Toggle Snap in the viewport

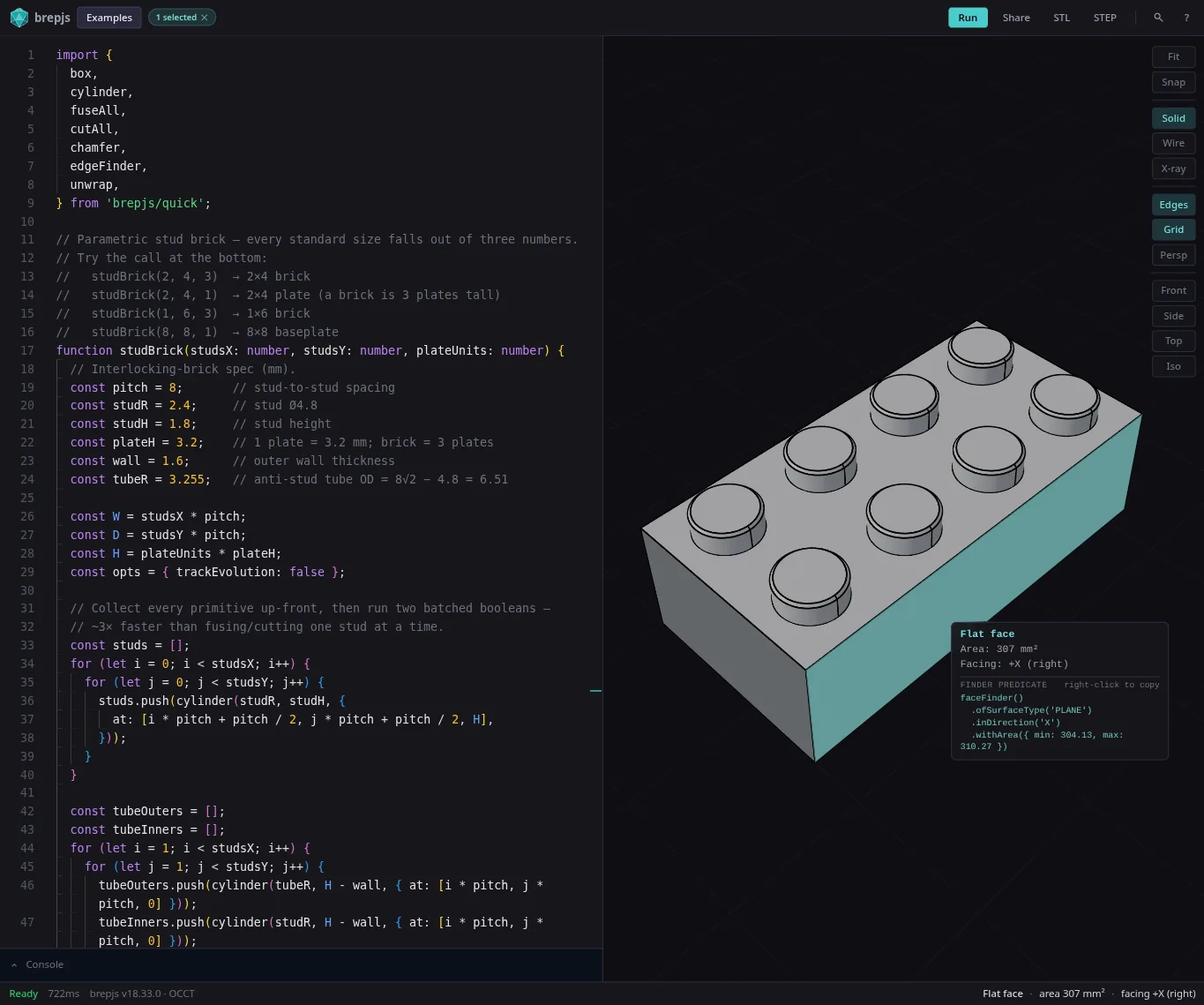(1173, 82)
